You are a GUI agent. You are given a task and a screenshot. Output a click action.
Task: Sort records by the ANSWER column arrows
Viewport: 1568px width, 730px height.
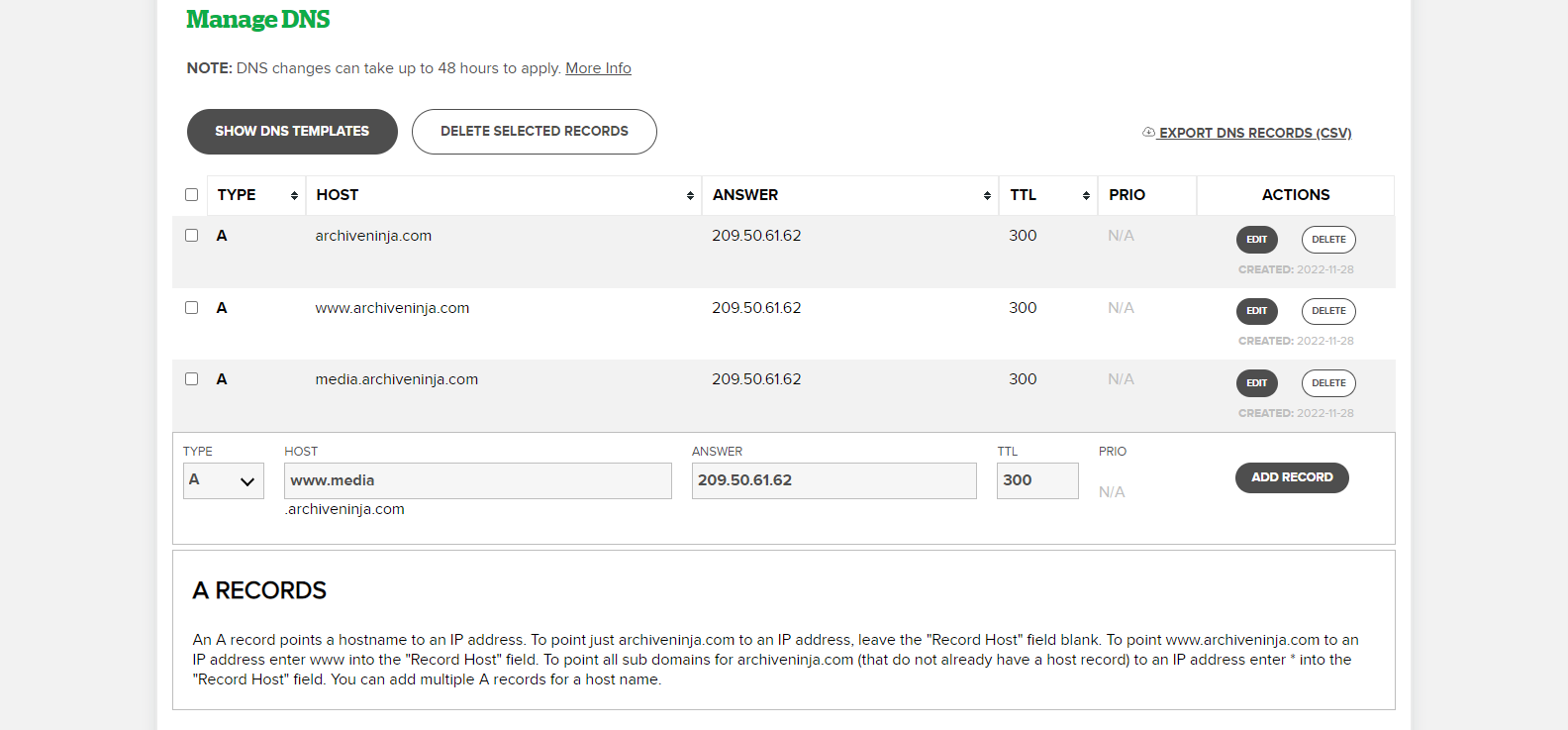coord(987,196)
